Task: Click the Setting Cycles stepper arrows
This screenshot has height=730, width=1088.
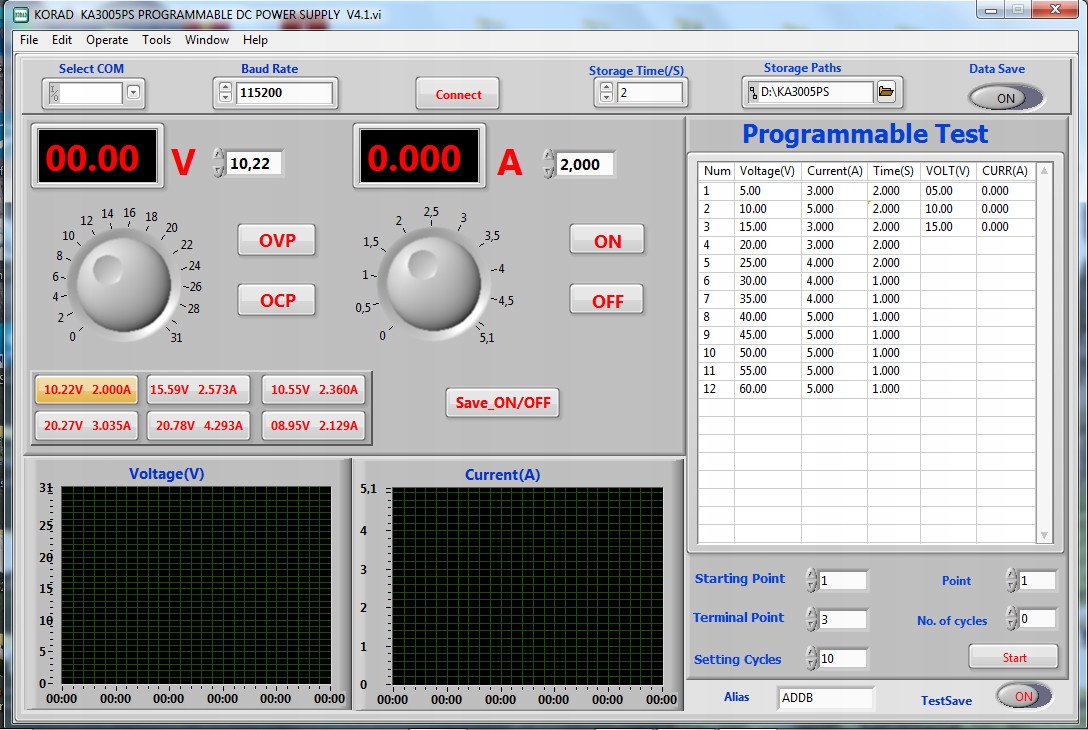Action: (x=811, y=659)
